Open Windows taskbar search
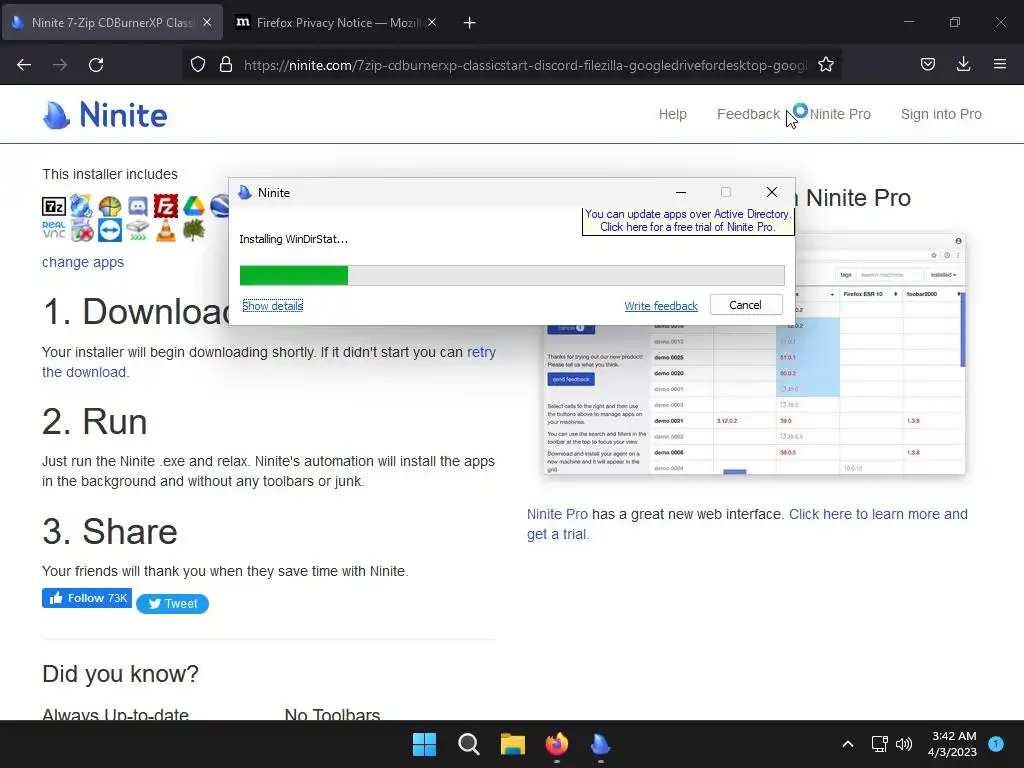1024x768 pixels. (x=469, y=744)
